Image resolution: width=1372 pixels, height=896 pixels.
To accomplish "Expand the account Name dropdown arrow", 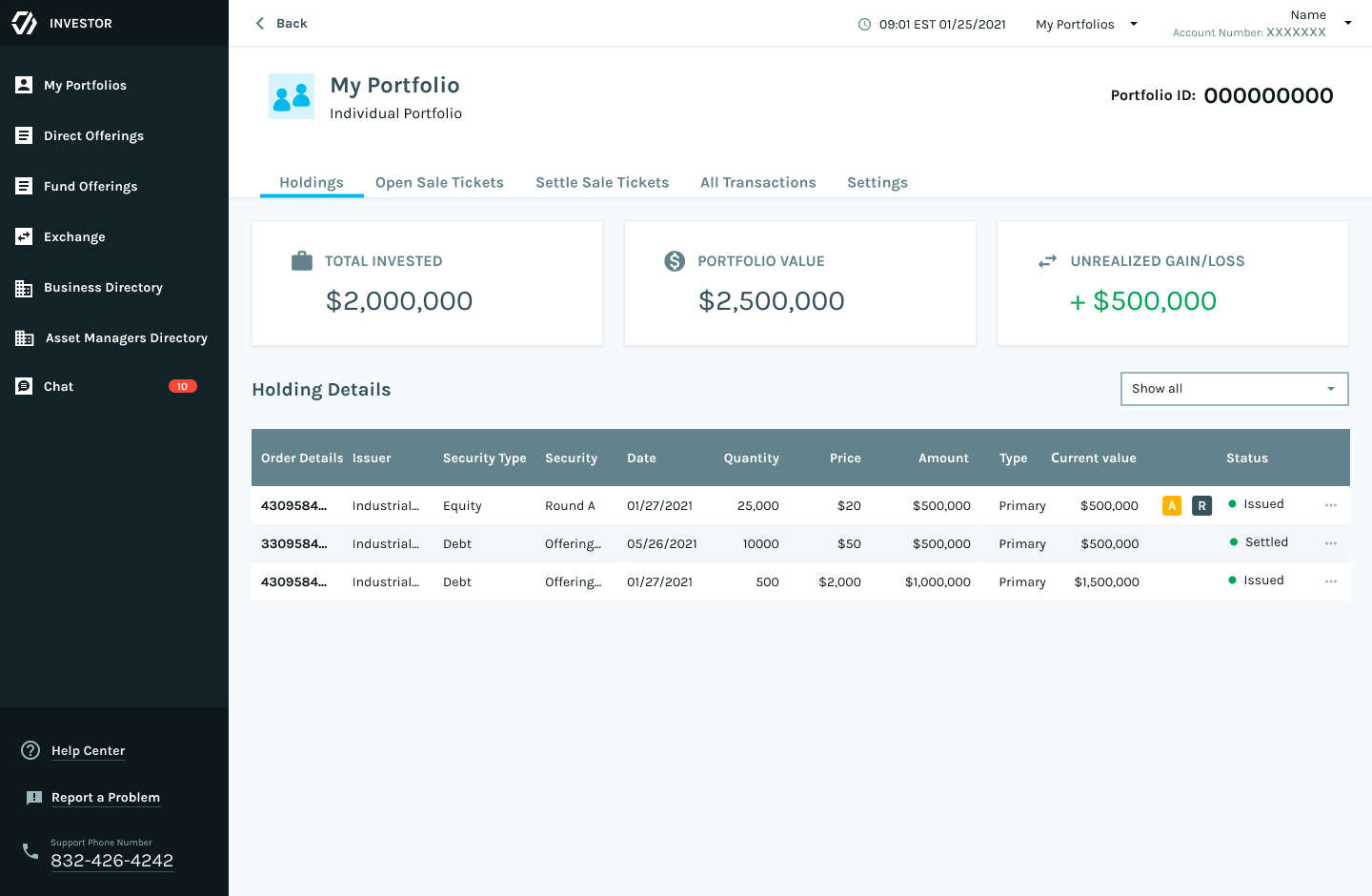I will pos(1348,23).
